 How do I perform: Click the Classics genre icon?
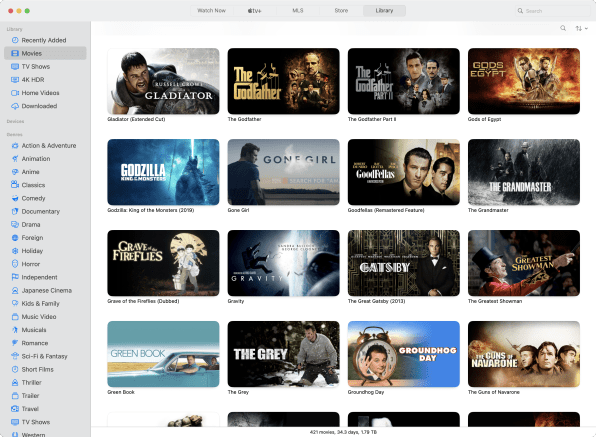pyautogui.click(x=15, y=185)
